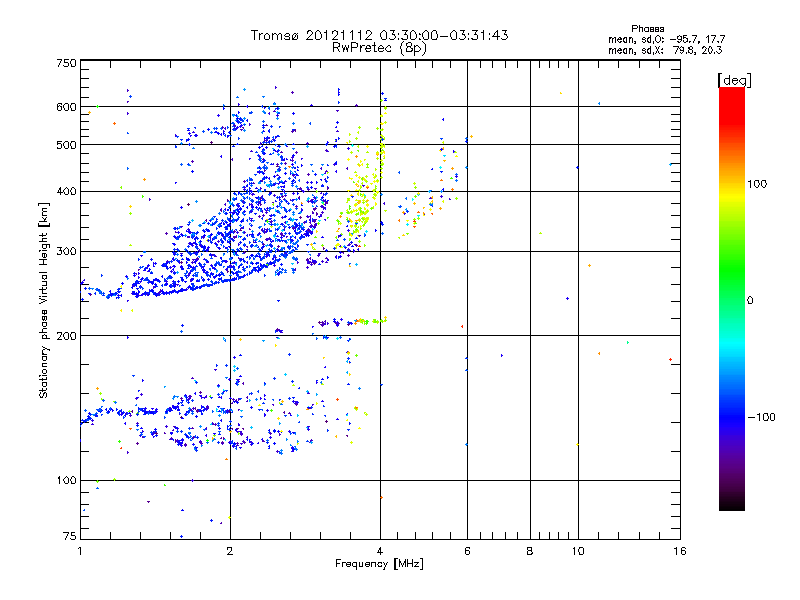The height and width of the screenshot is (600, 800).
Task: Click the y-axis tick label '750'
Action: [x=66, y=63]
